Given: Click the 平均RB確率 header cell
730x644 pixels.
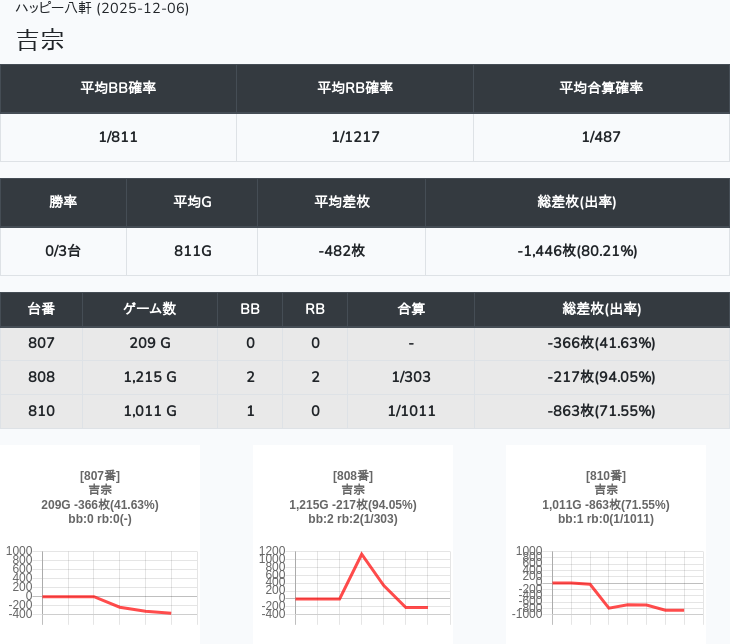Looking at the screenshot, I should pos(355,88).
